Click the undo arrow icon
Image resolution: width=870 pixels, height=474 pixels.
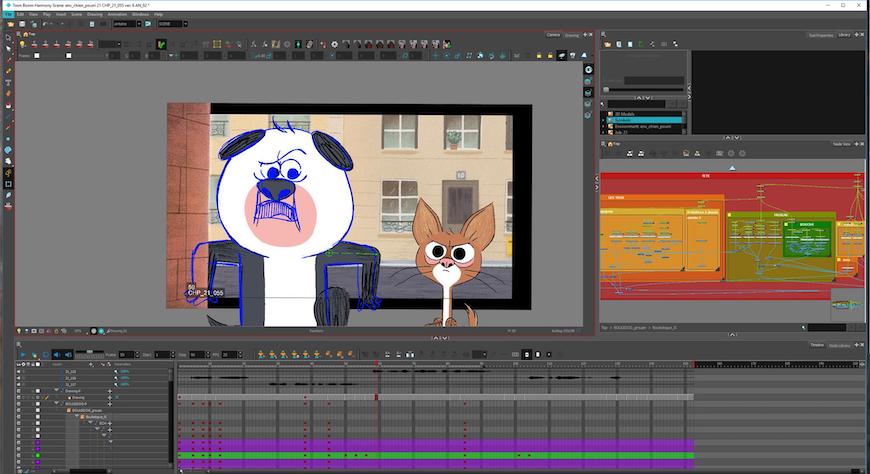click(45, 24)
